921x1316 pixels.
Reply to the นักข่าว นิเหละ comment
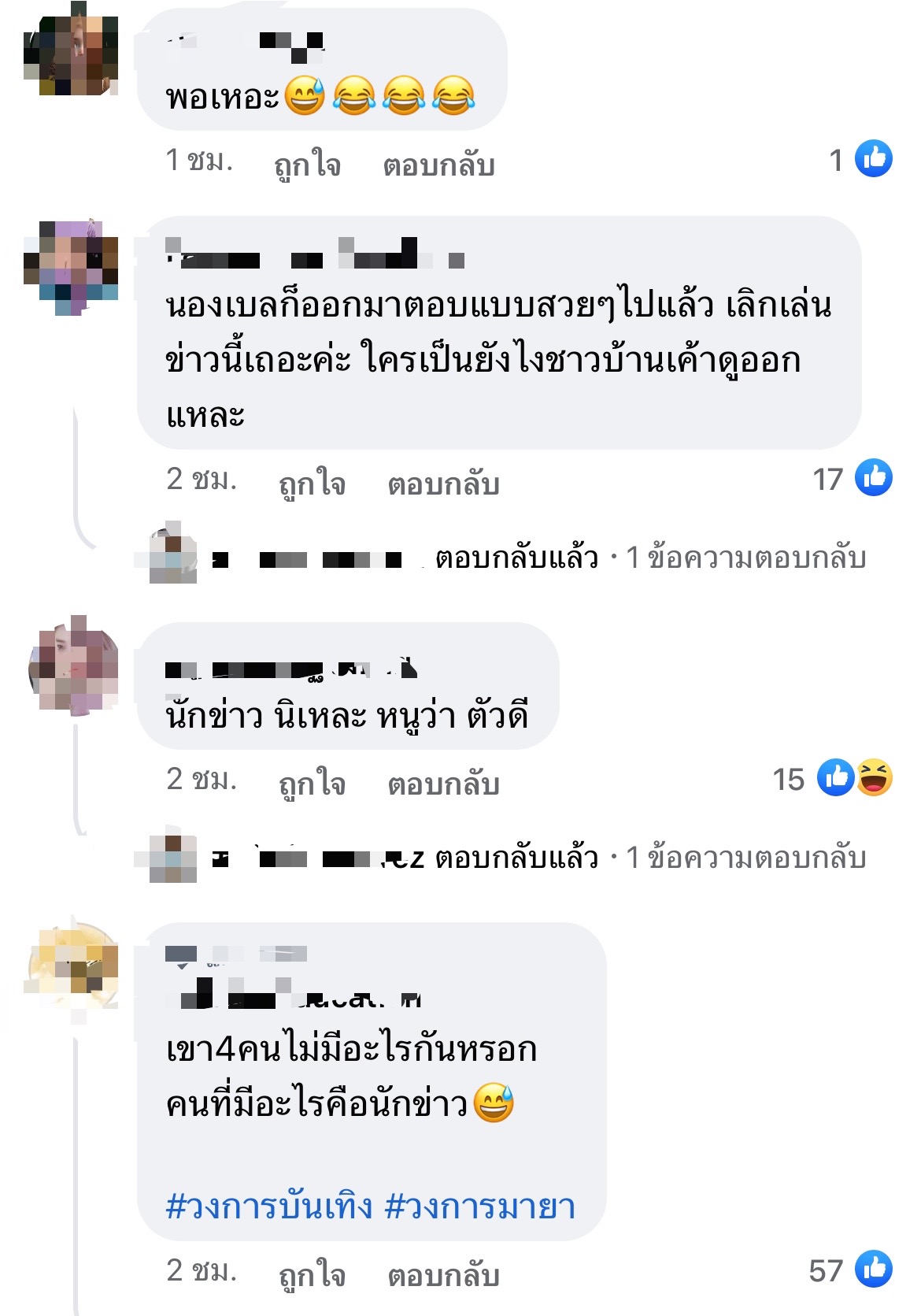pos(443,783)
